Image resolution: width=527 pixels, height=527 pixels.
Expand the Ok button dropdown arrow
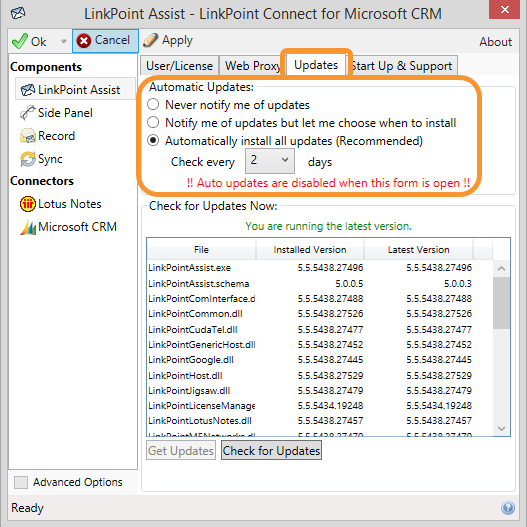[63, 41]
